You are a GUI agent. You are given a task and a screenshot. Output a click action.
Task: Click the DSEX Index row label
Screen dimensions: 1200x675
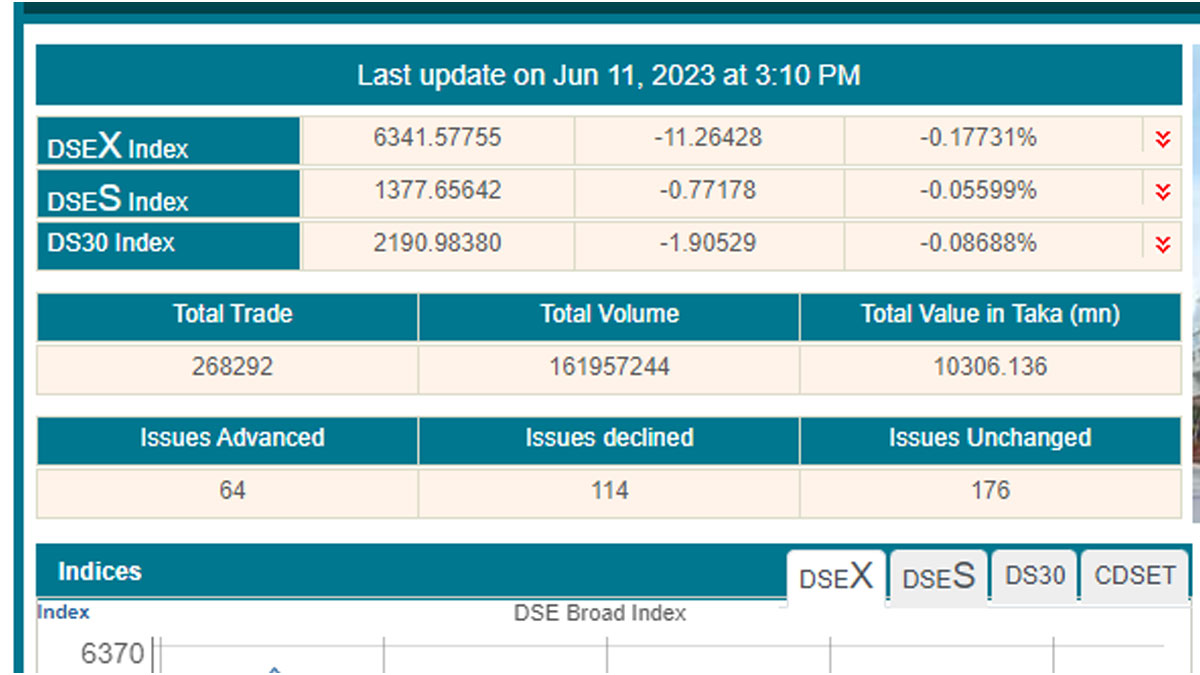[118, 146]
